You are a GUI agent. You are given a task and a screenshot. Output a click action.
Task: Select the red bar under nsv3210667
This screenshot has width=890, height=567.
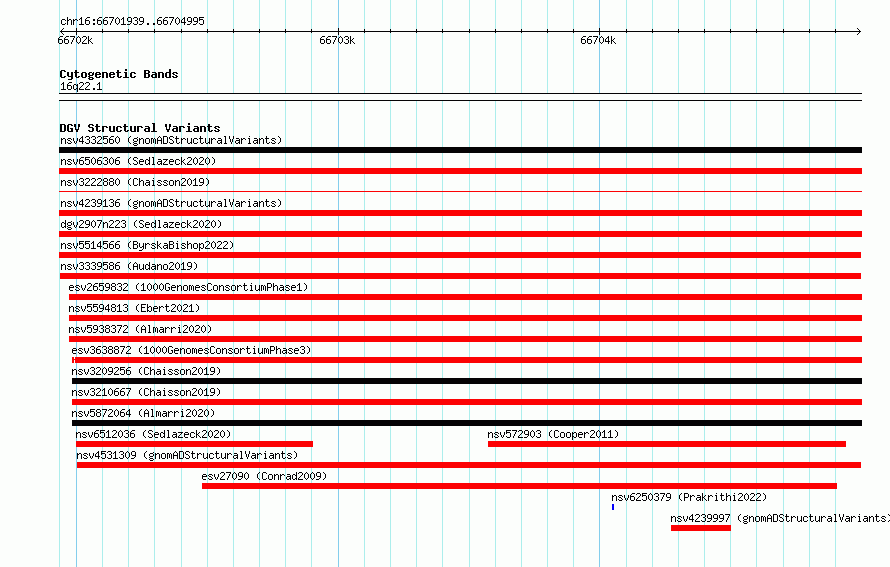(x=467, y=402)
